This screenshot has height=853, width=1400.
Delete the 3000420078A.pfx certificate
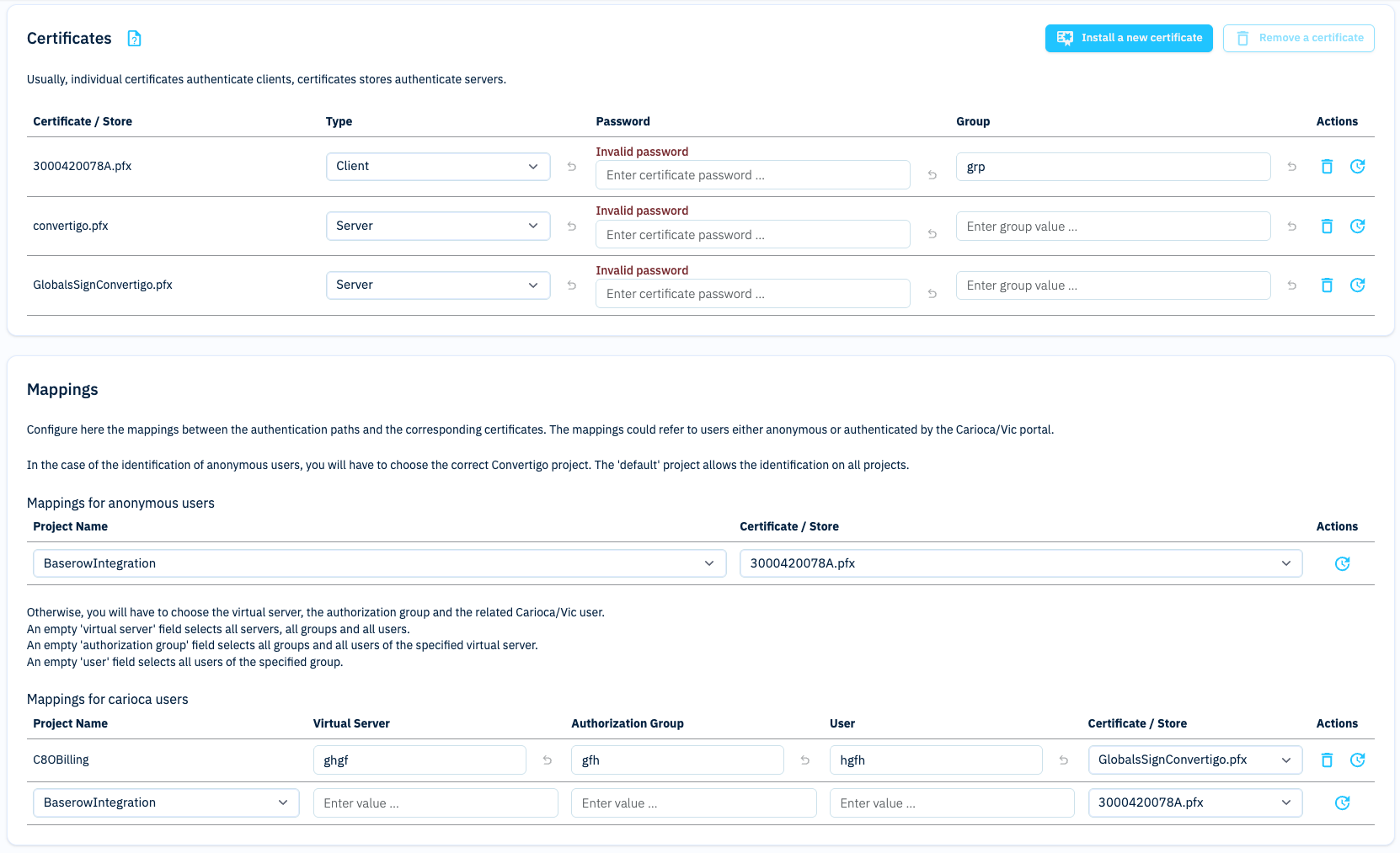[x=1327, y=167]
